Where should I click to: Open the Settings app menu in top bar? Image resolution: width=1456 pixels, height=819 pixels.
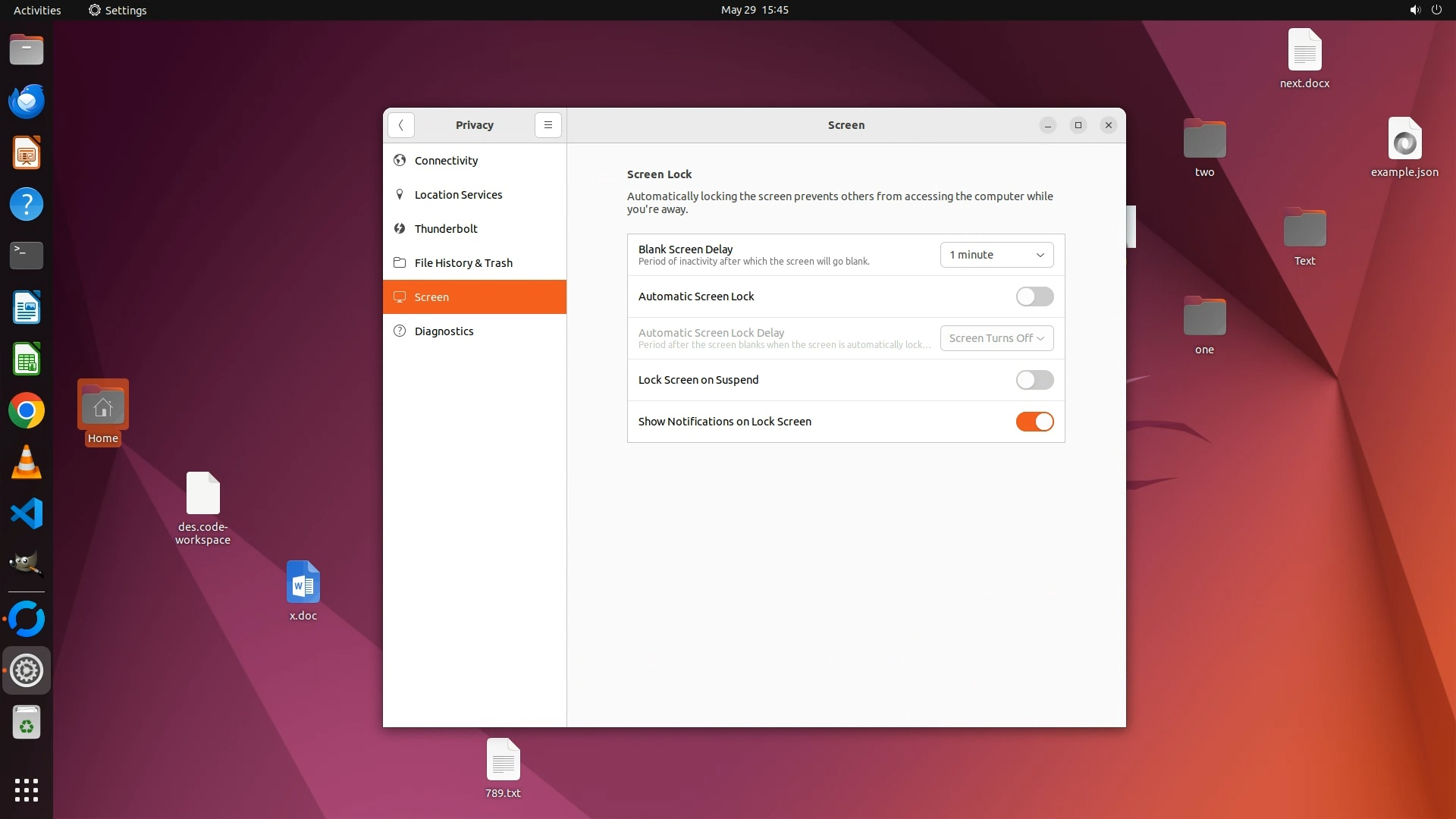pyautogui.click(x=118, y=10)
